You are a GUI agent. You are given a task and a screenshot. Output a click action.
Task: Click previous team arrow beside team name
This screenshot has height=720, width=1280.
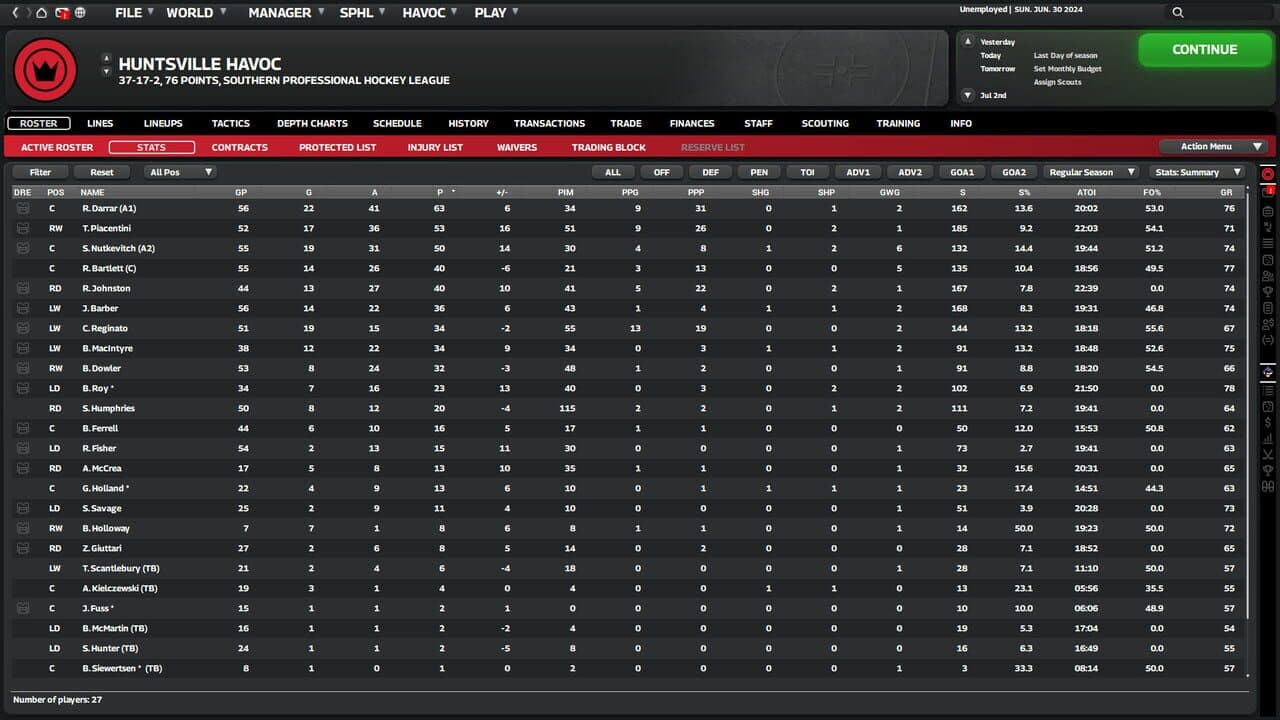coord(107,58)
